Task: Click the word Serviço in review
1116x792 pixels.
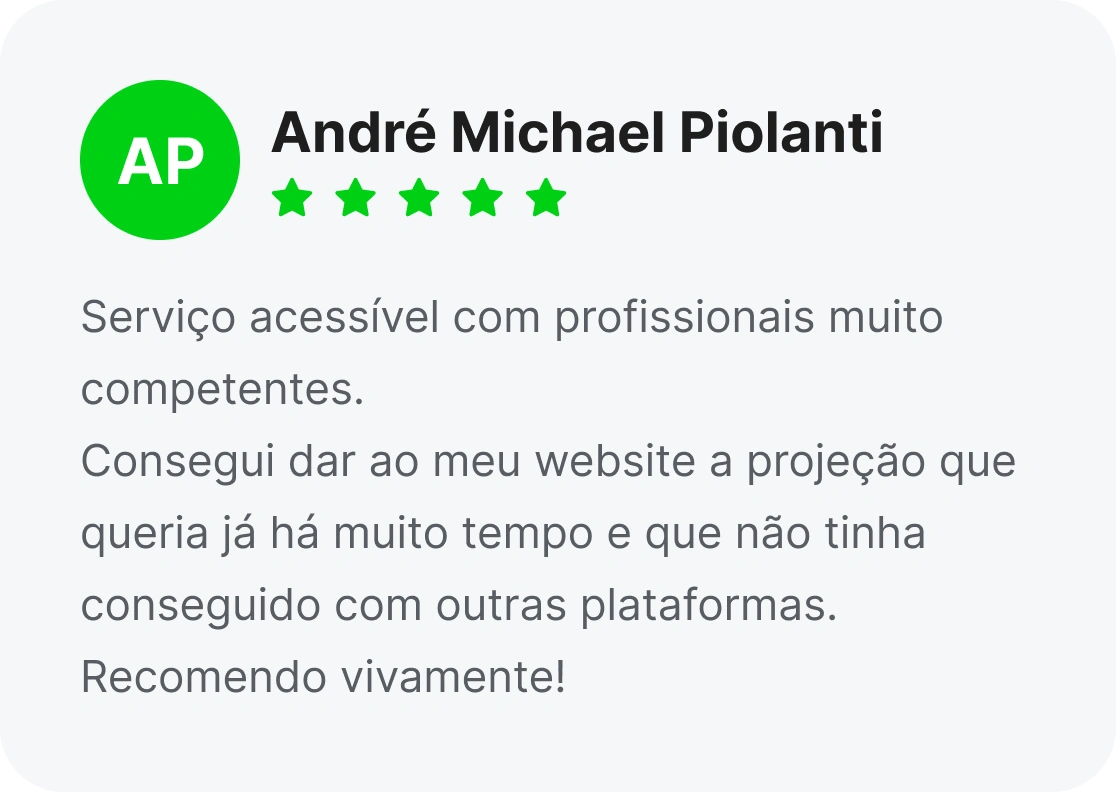Action: [158, 318]
